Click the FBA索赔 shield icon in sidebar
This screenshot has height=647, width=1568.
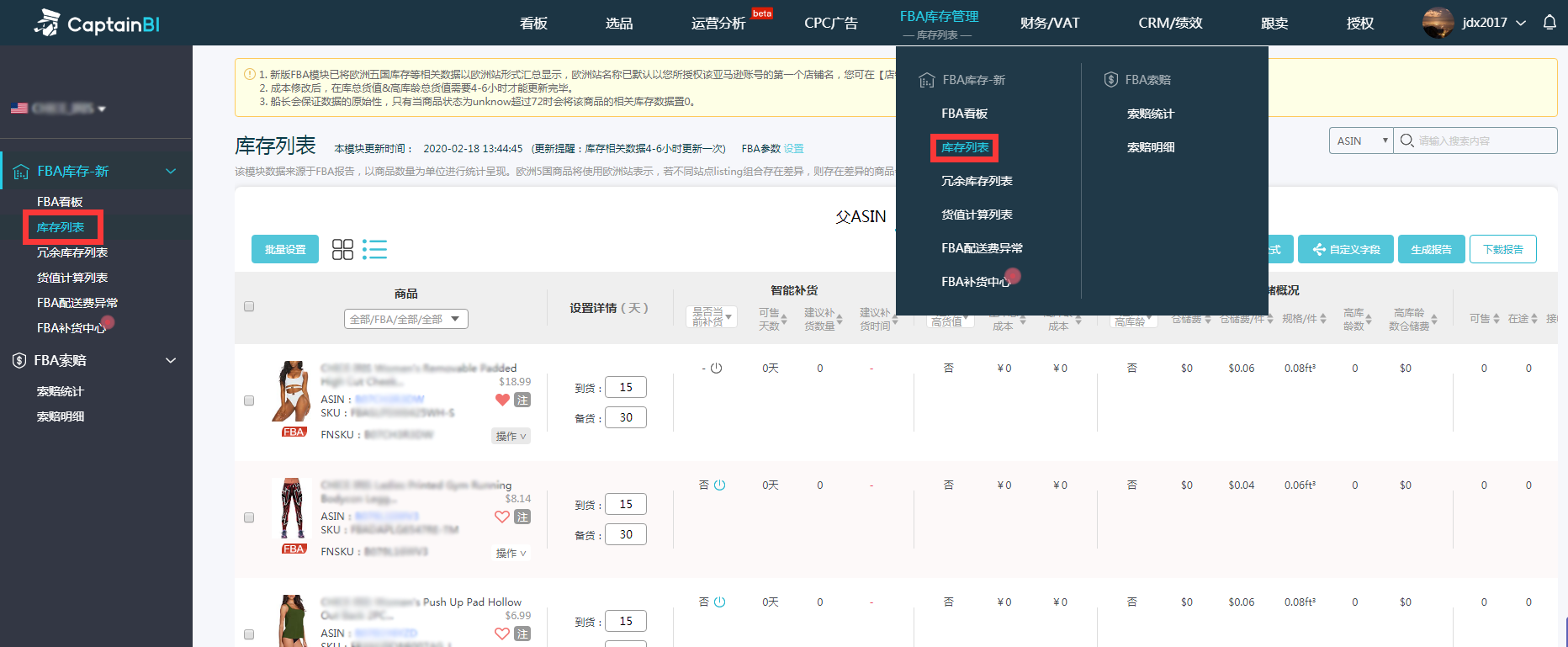coord(19,360)
